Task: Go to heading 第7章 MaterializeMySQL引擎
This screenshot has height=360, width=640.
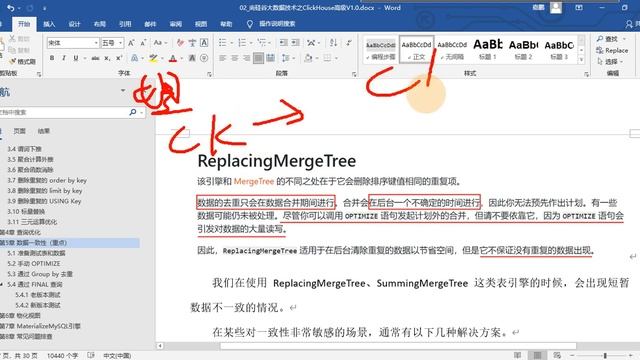Action: 40,326
